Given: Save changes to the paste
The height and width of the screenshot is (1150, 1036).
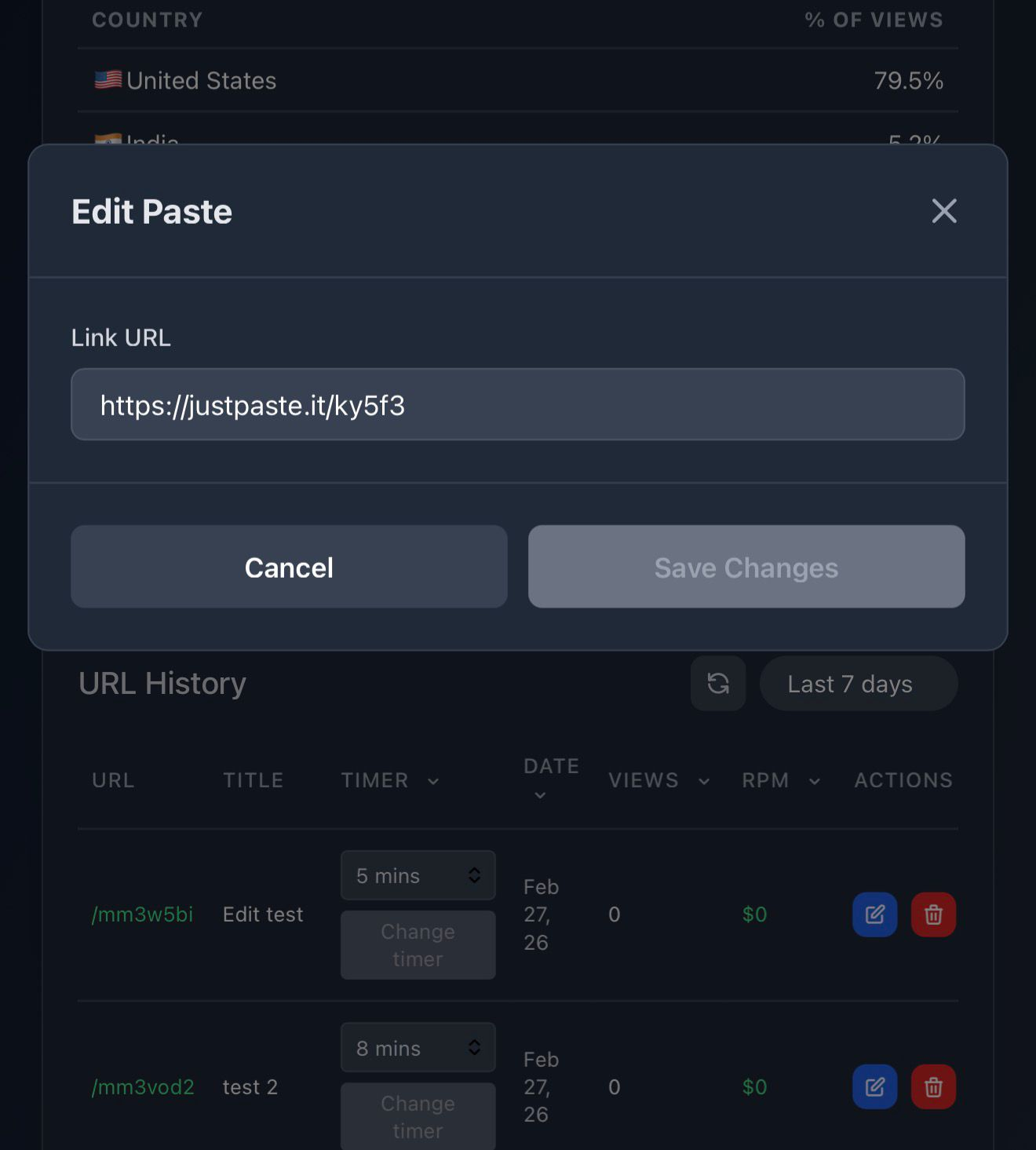Looking at the screenshot, I should click(x=746, y=567).
